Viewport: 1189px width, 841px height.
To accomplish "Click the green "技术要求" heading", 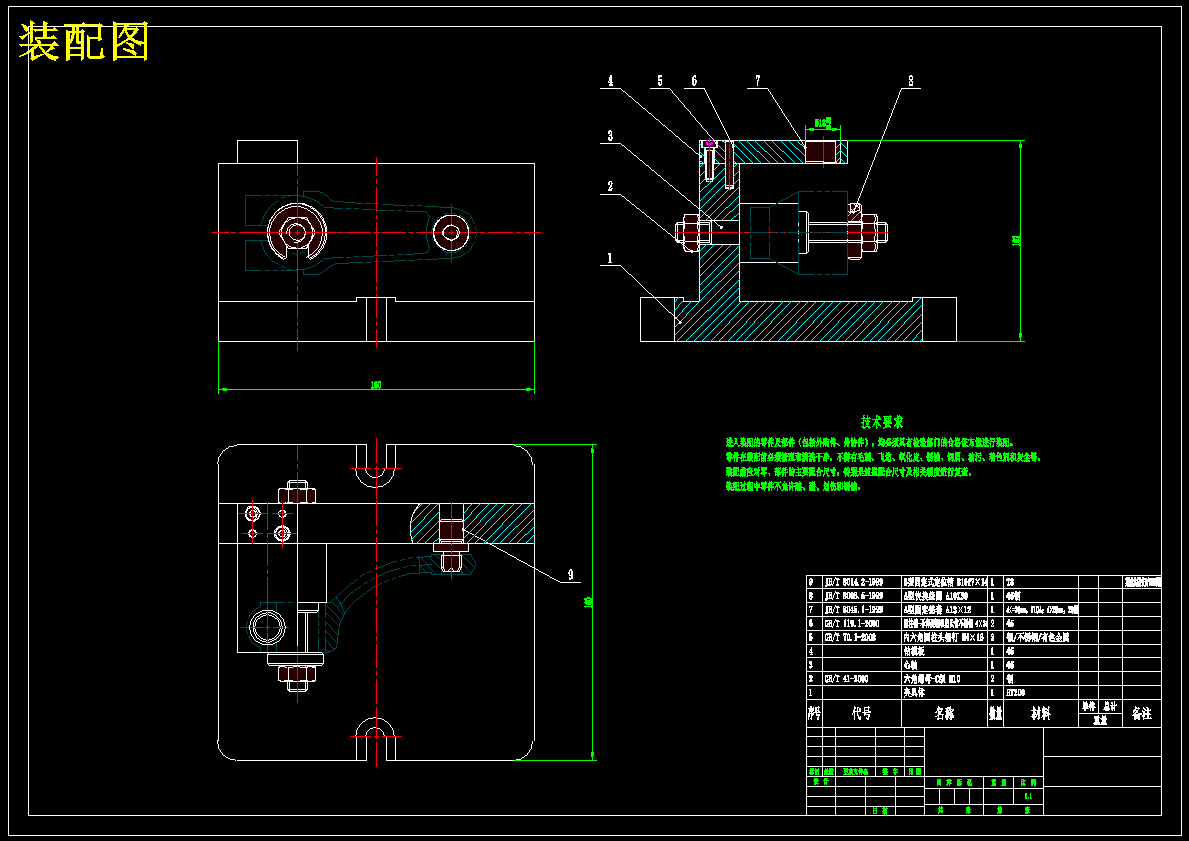I will pyautogui.click(x=882, y=422).
